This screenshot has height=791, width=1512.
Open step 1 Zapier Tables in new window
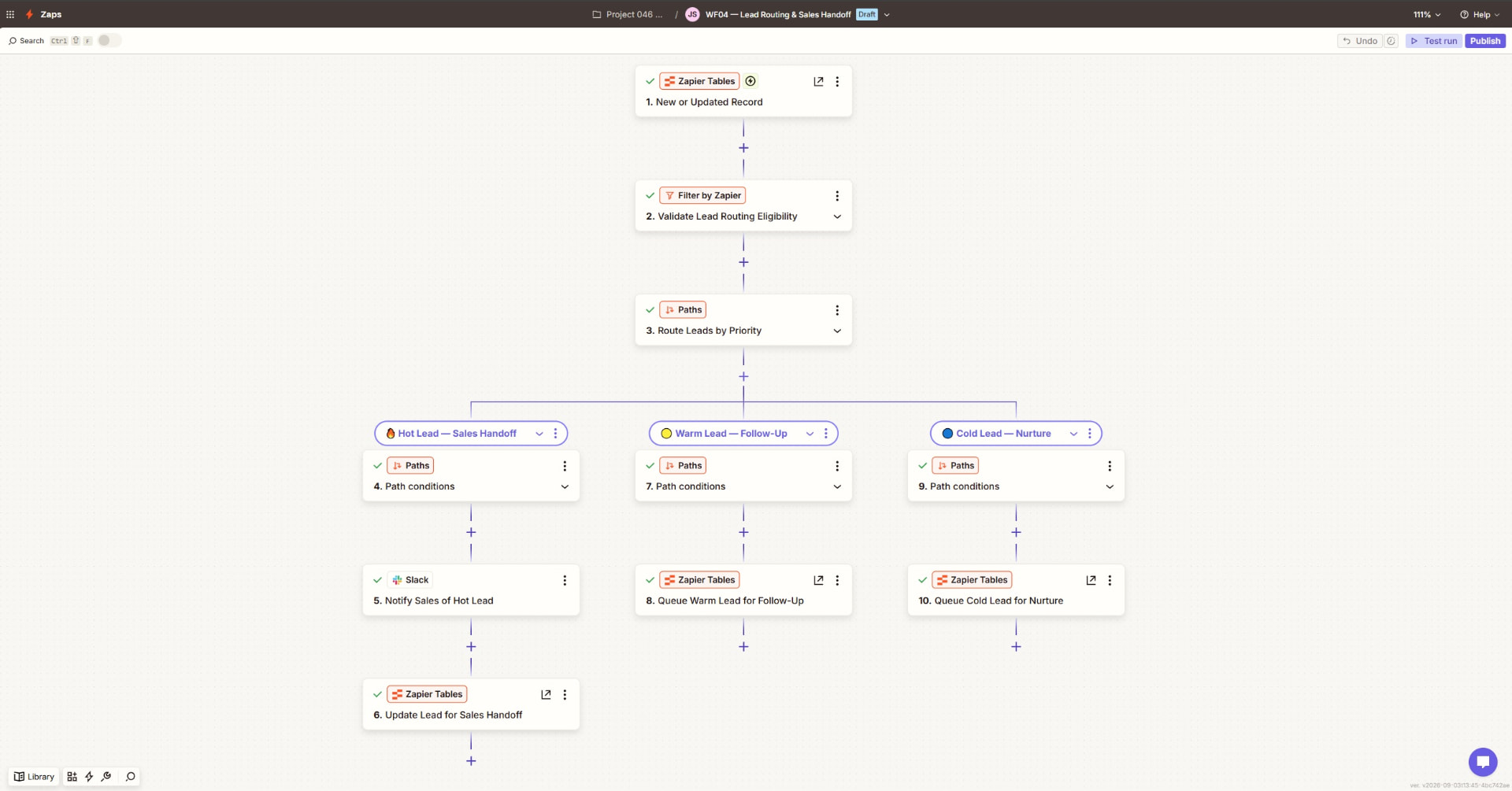click(x=818, y=81)
